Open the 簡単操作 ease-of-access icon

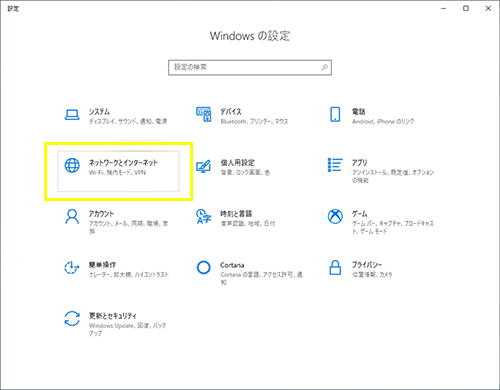click(72, 268)
